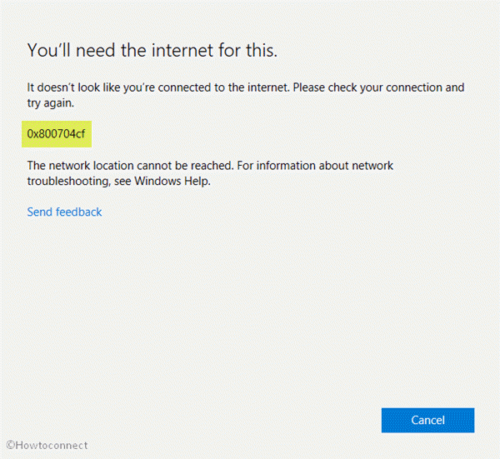Click the word "Send" in the blue link
This screenshot has width=500, height=459.
tap(40, 212)
